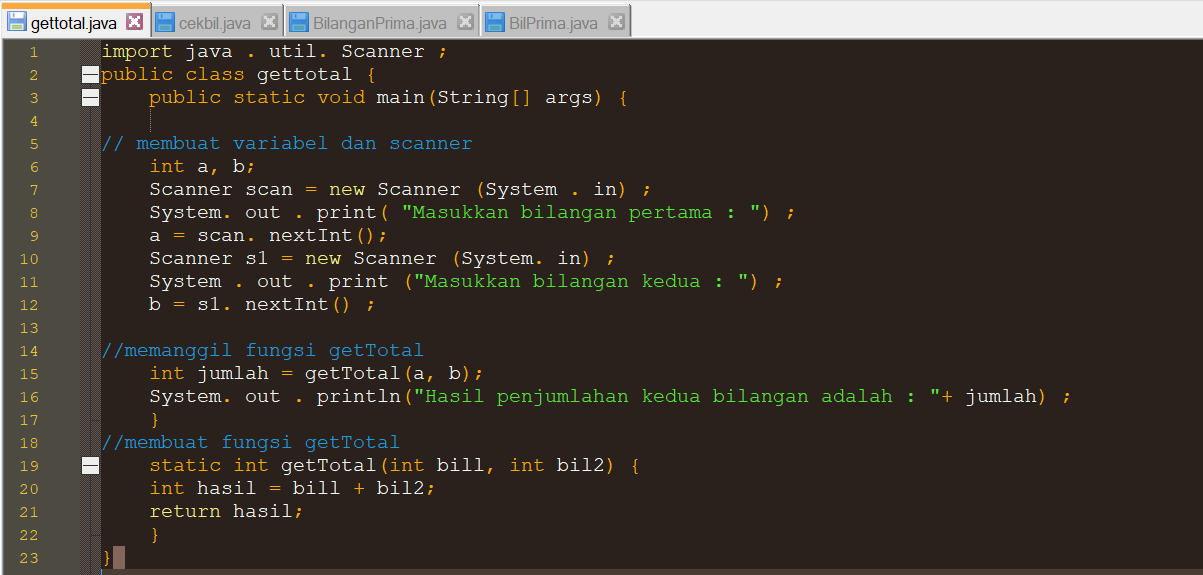The height and width of the screenshot is (575, 1203).
Task: Click the save icon on BilPrima.java tab
Action: tap(495, 22)
